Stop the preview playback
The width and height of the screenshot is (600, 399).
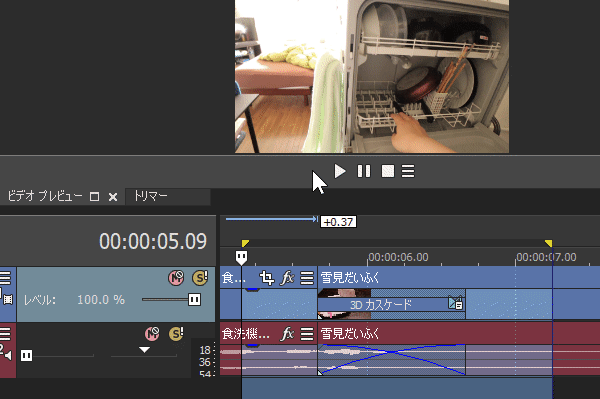388,171
